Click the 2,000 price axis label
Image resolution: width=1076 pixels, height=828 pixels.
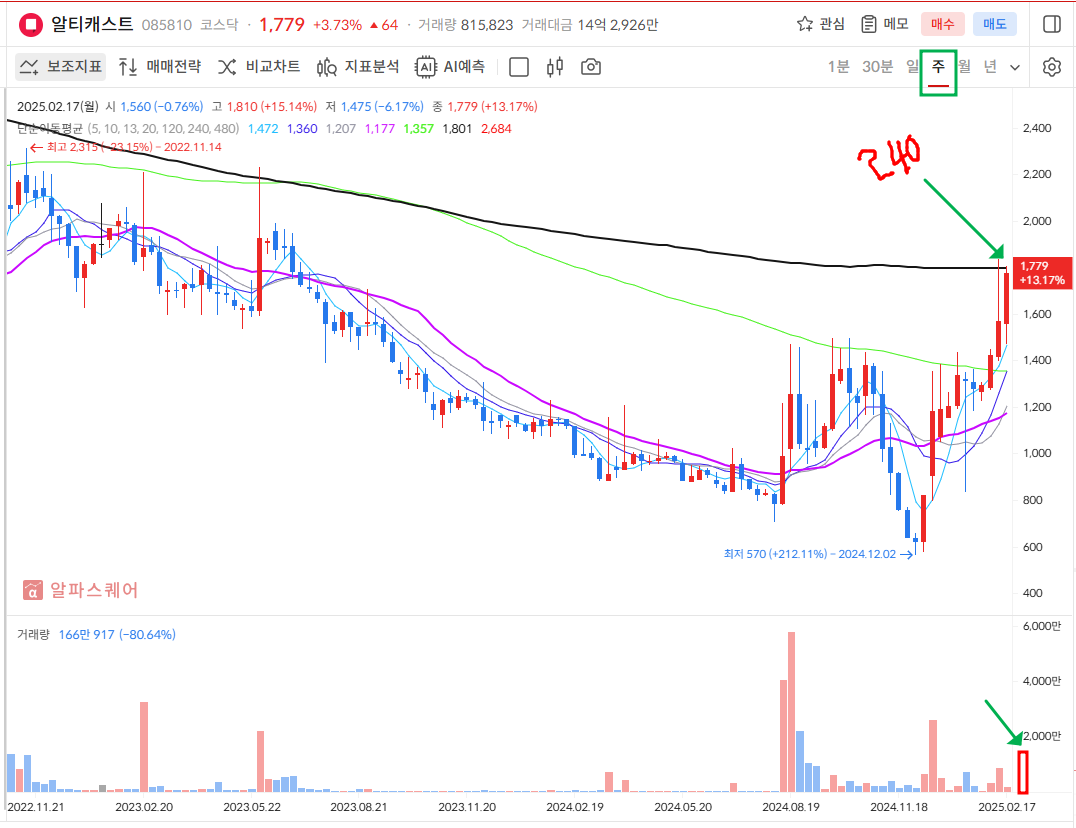[1037, 221]
